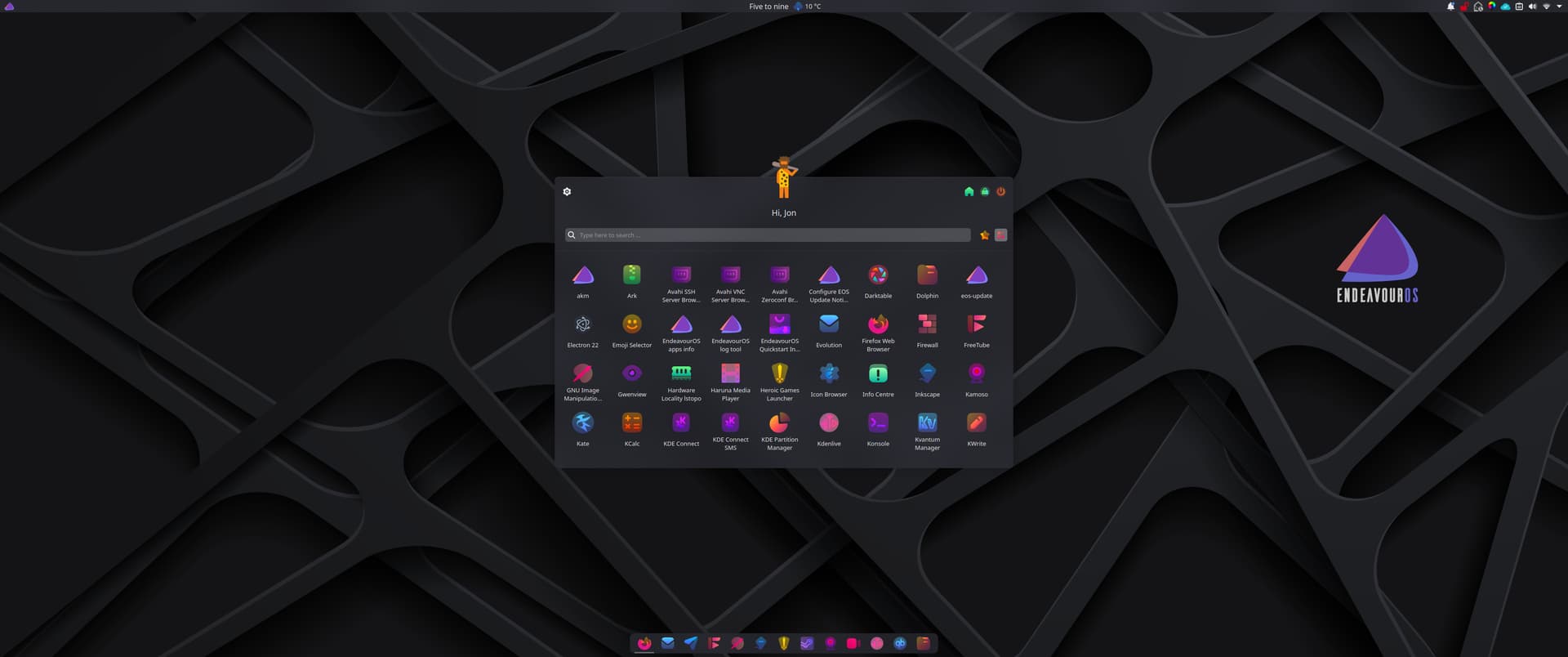
Task: Launch FreeTube from the launcher grid
Action: [977, 332]
